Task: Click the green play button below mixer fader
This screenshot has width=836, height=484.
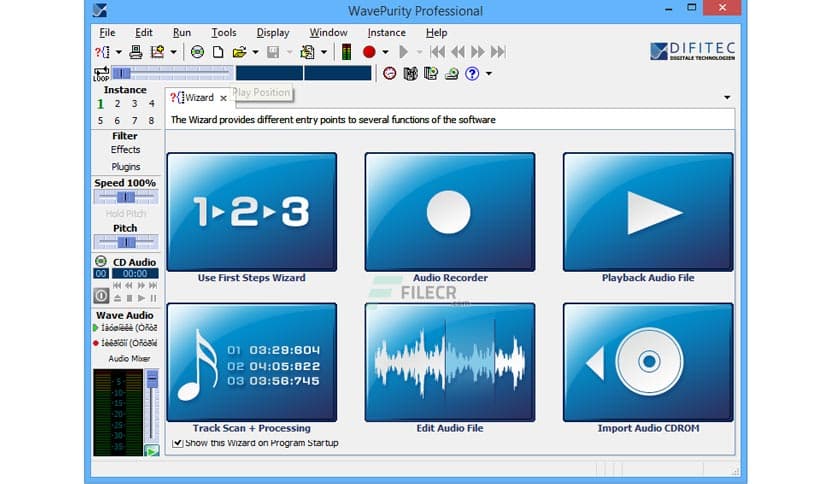Action: 152,451
